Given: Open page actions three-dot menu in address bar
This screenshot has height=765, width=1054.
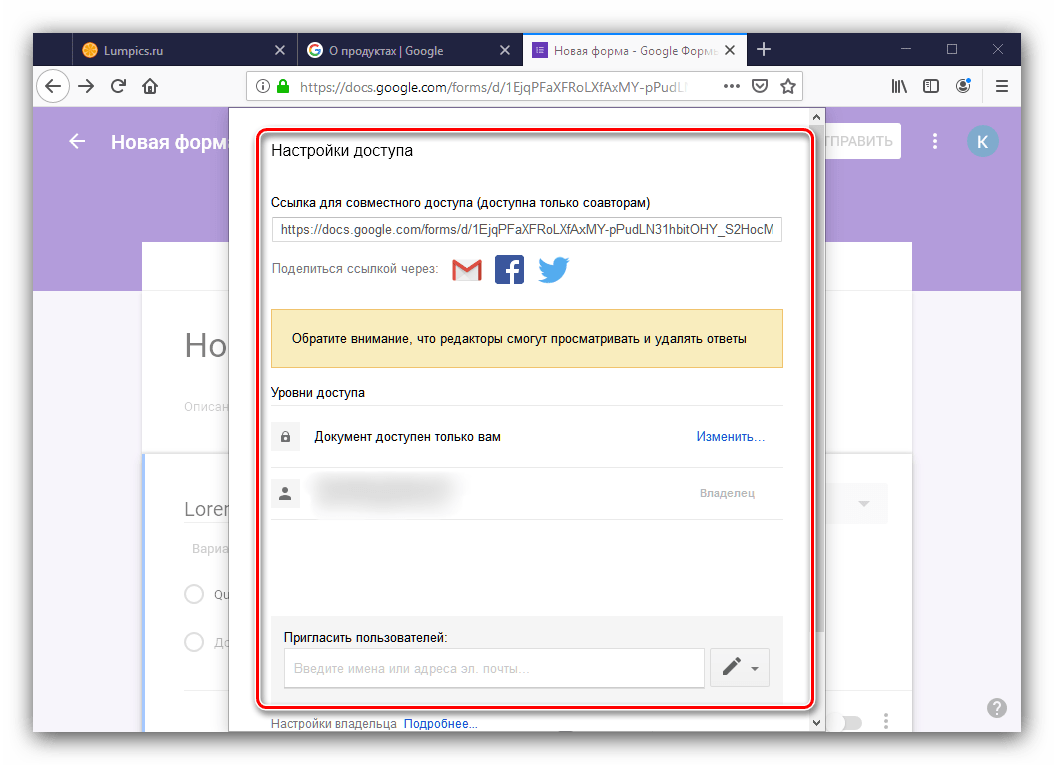Looking at the screenshot, I should pos(731,86).
